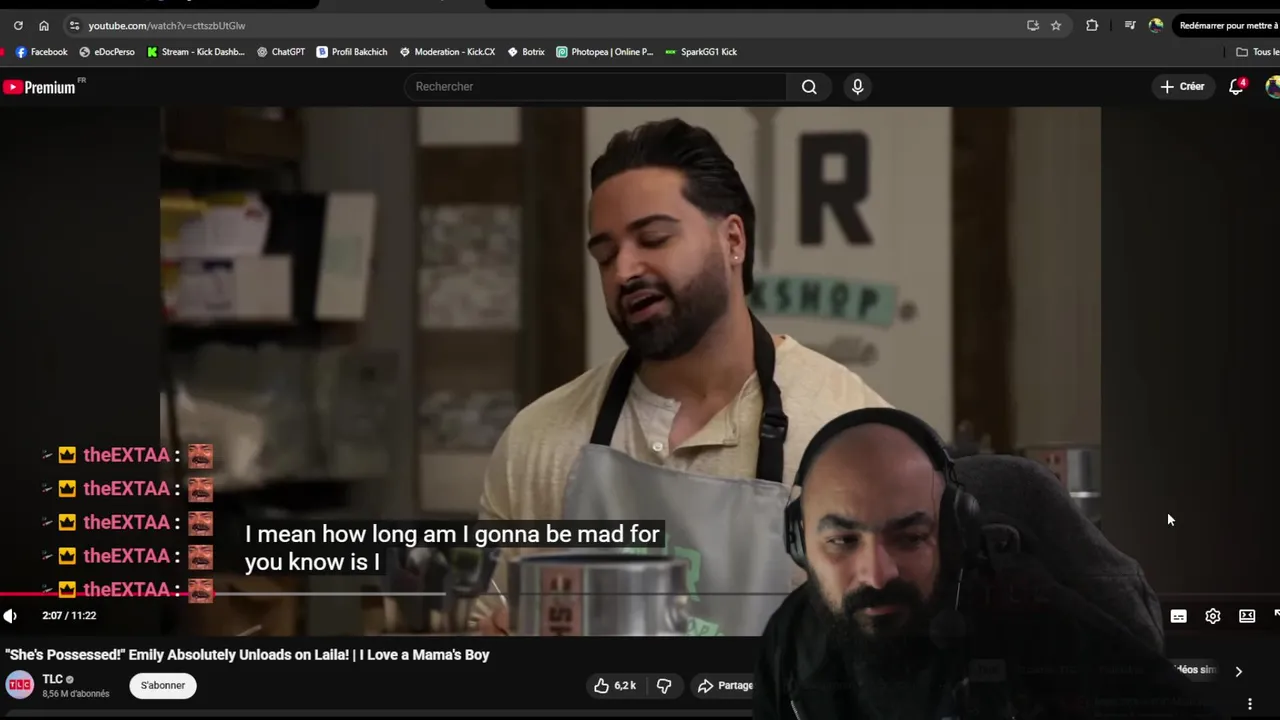Toggle subtitles with the captions icon
This screenshot has width=1280, height=720.
(1179, 616)
